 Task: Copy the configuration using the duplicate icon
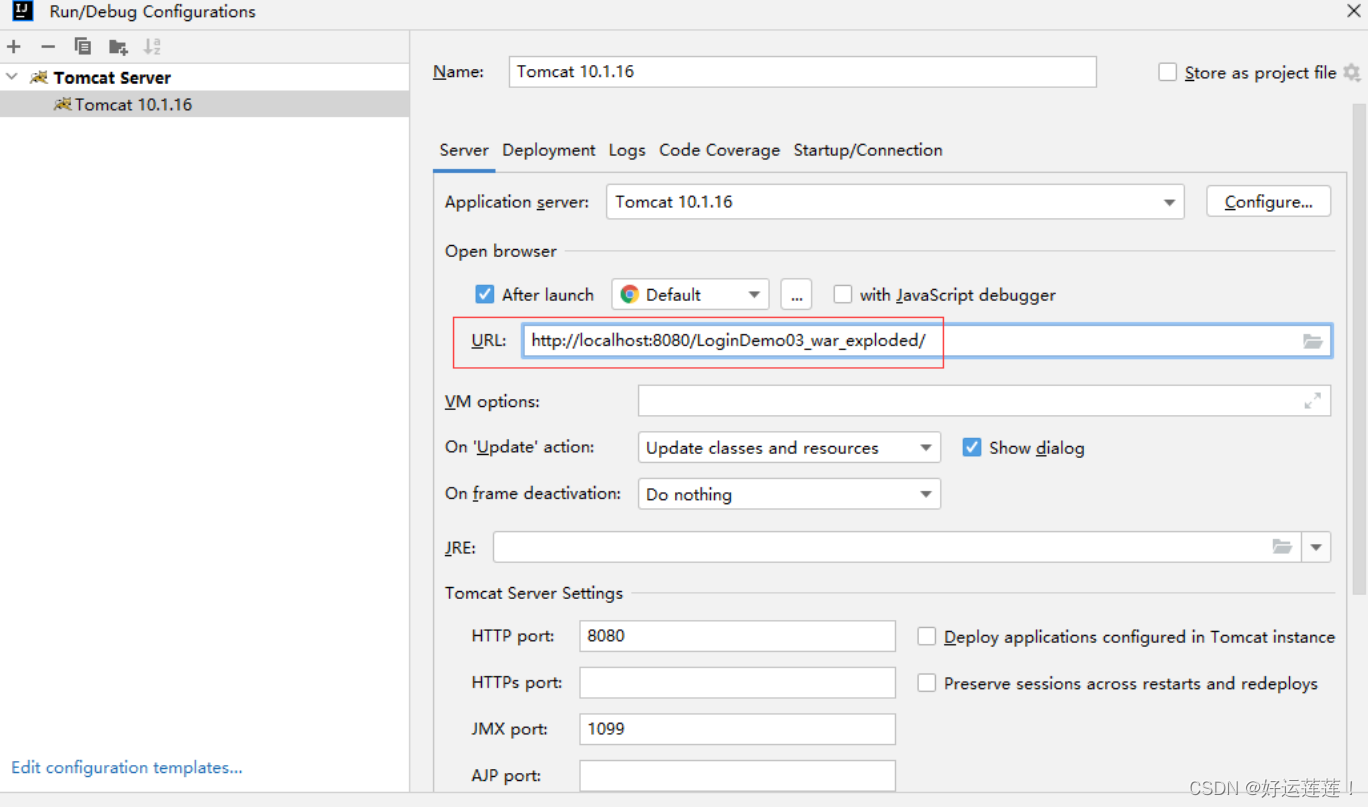point(83,46)
